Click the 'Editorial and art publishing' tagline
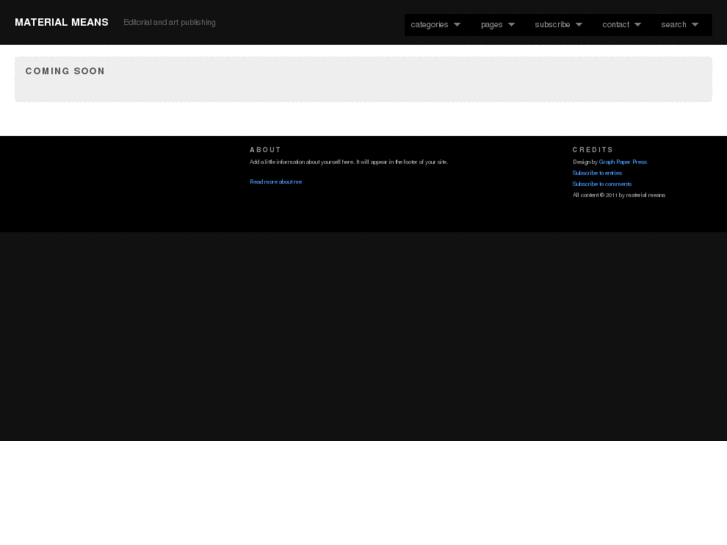The height and width of the screenshot is (545, 727). [x=169, y=22]
